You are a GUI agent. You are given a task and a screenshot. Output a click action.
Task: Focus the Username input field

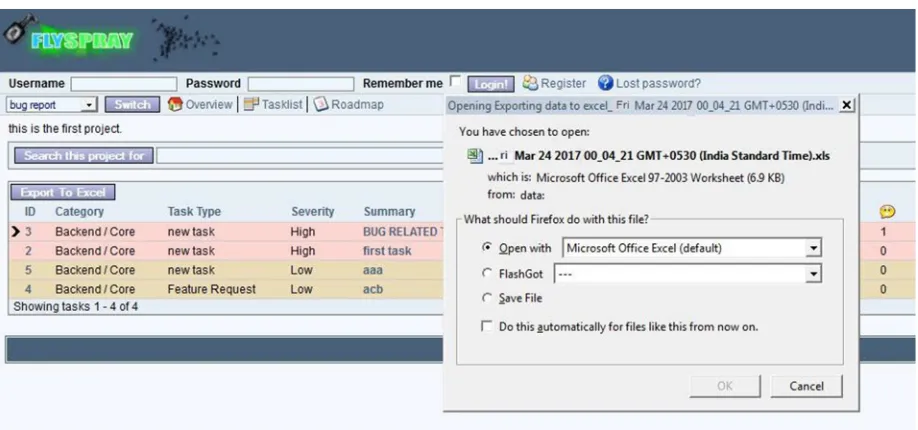[x=124, y=84]
